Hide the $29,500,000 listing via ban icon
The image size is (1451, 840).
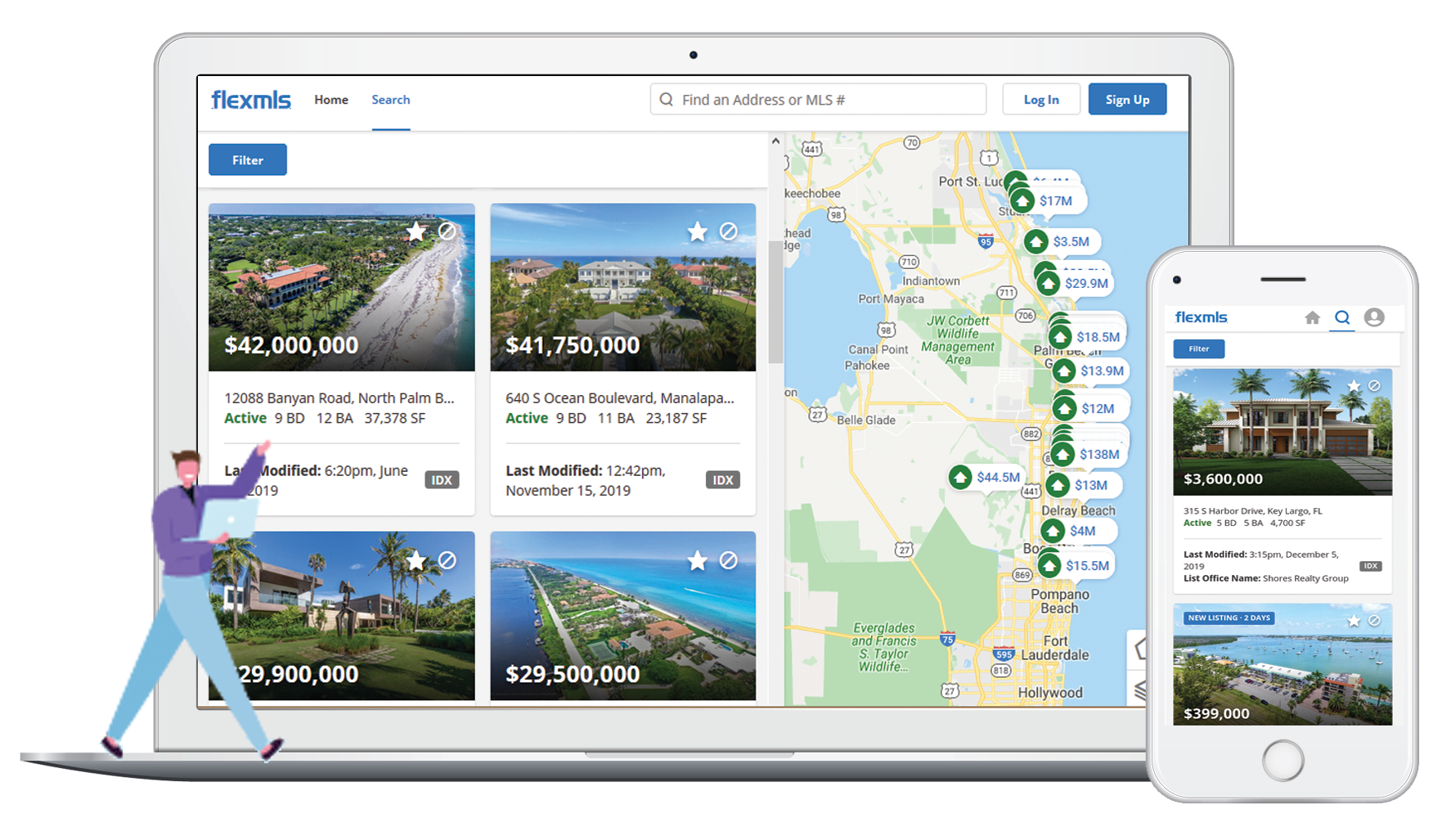729,560
